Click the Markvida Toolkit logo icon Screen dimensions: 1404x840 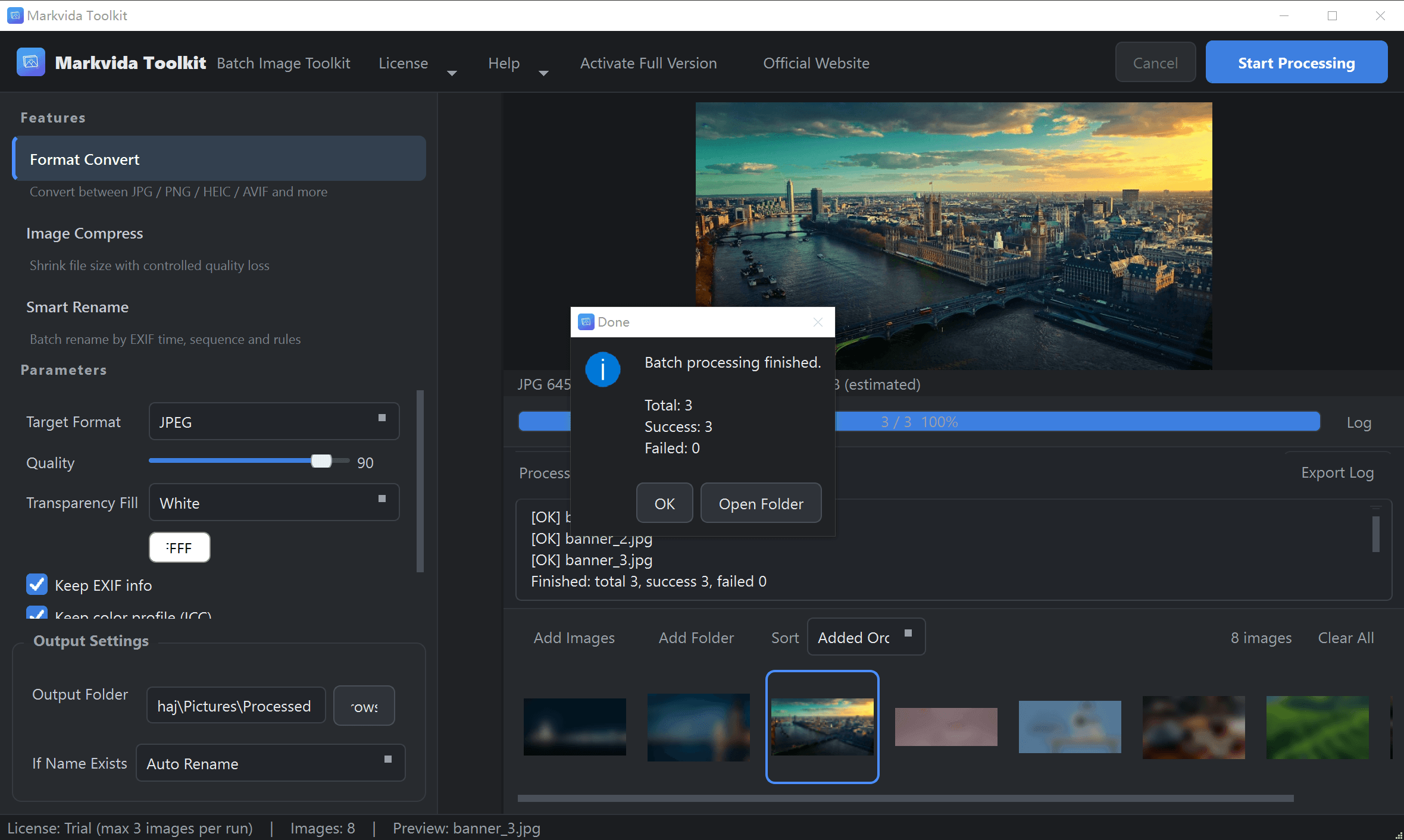click(31, 62)
